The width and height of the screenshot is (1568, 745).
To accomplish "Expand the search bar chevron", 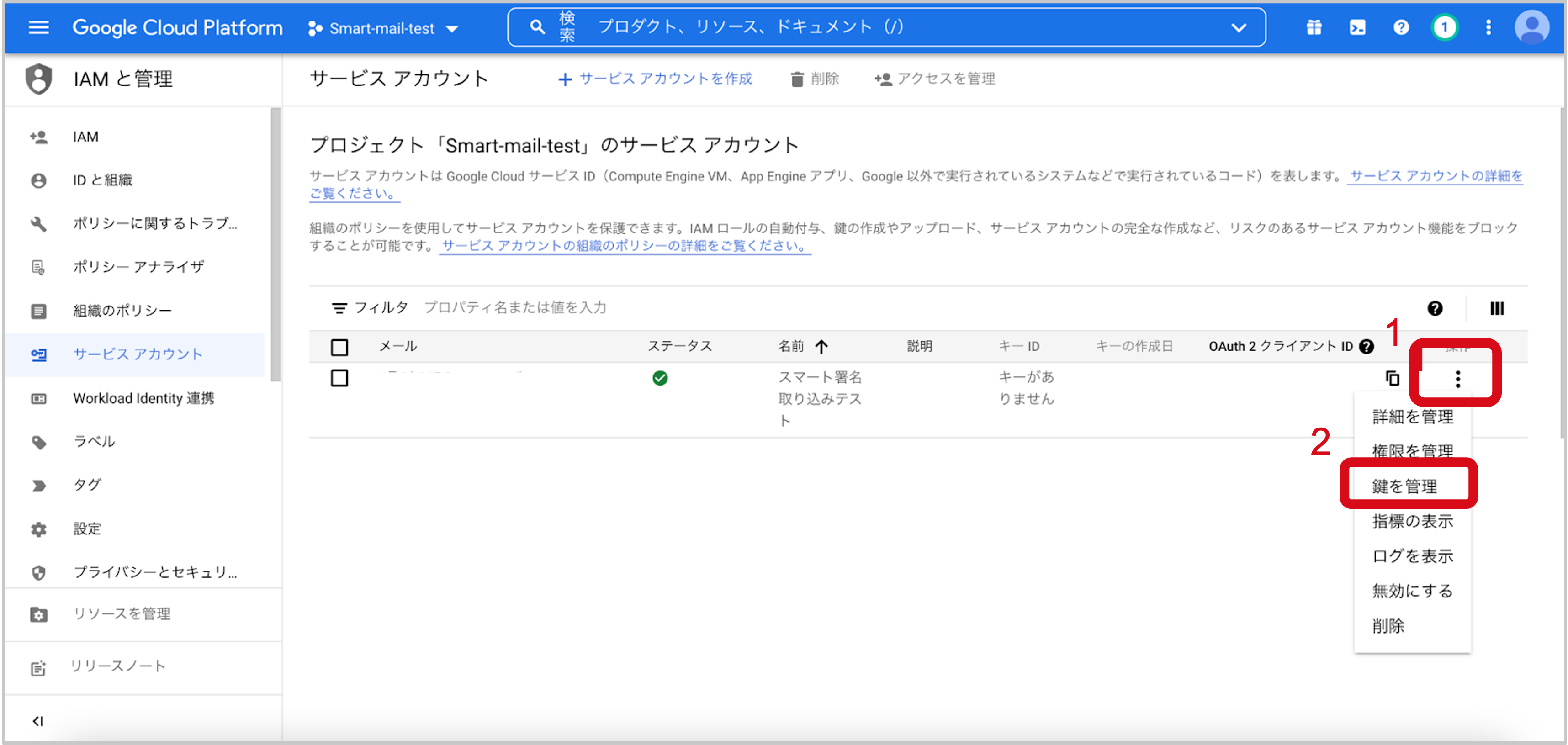I will click(x=1238, y=27).
